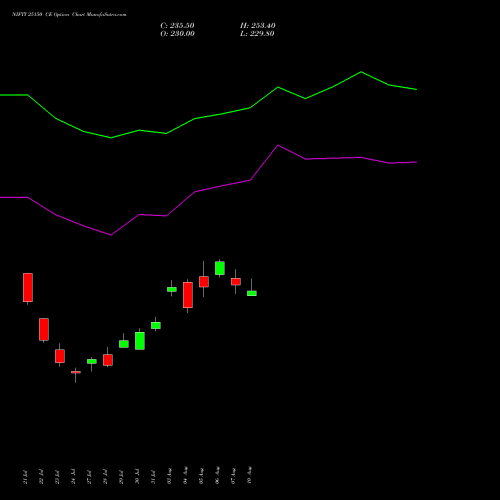Click the 10 Aug date label
Screen dimensions: 500x500
[249, 475]
